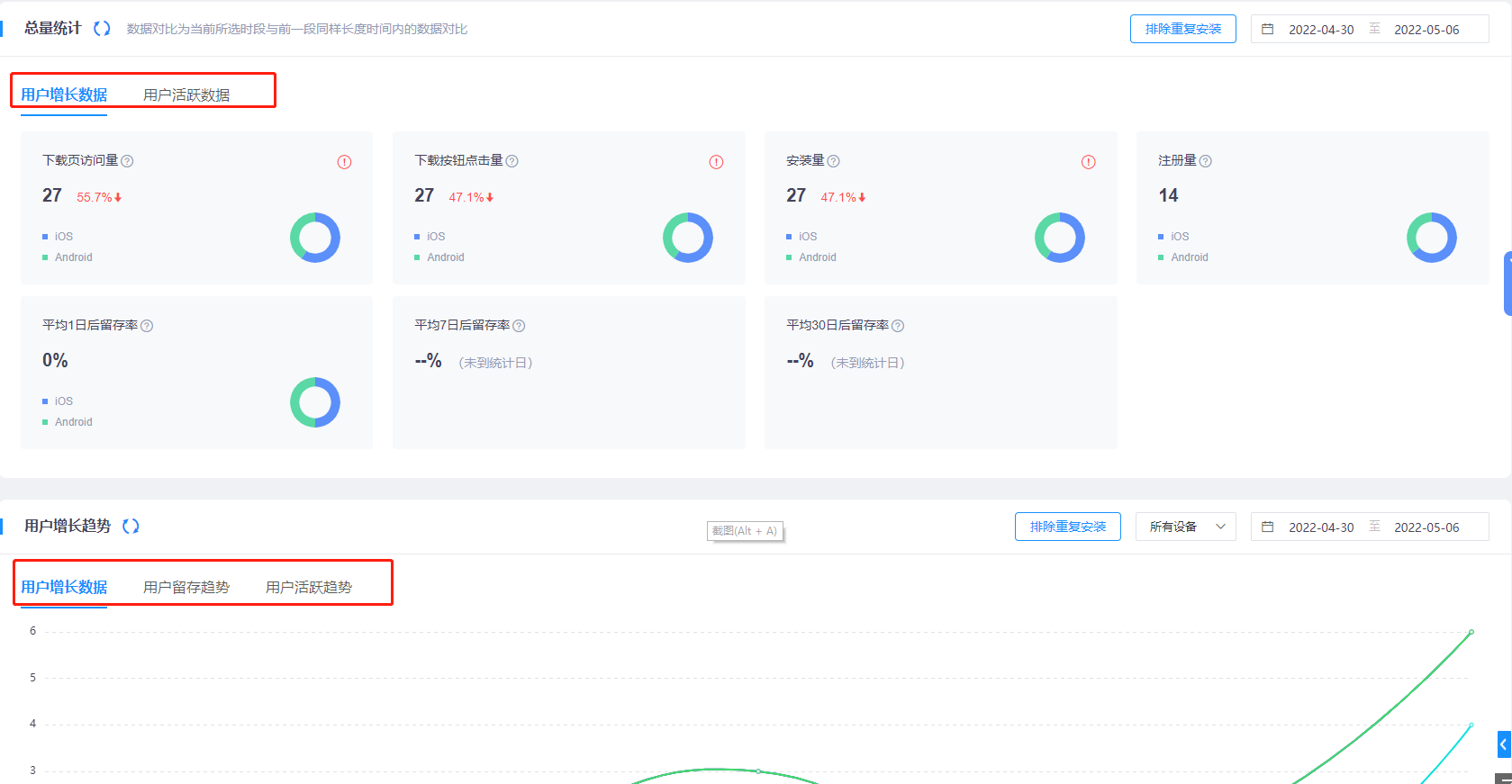This screenshot has height=784, width=1512.
Task: Click help icon next to 注册量
Action: coord(1205,161)
